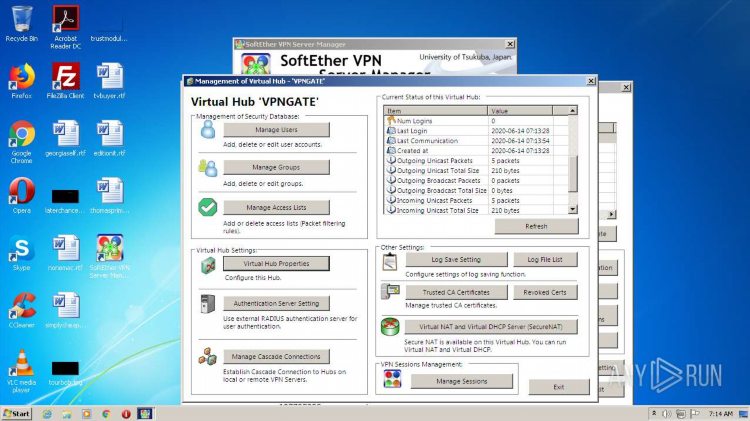Open Authentication Server Setting
The width and height of the screenshot is (750, 421).
[x=276, y=303]
